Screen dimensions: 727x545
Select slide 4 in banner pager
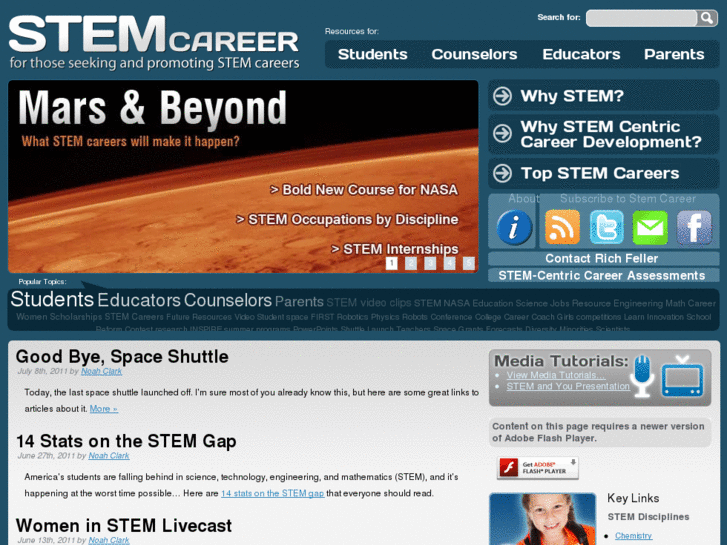[449, 263]
